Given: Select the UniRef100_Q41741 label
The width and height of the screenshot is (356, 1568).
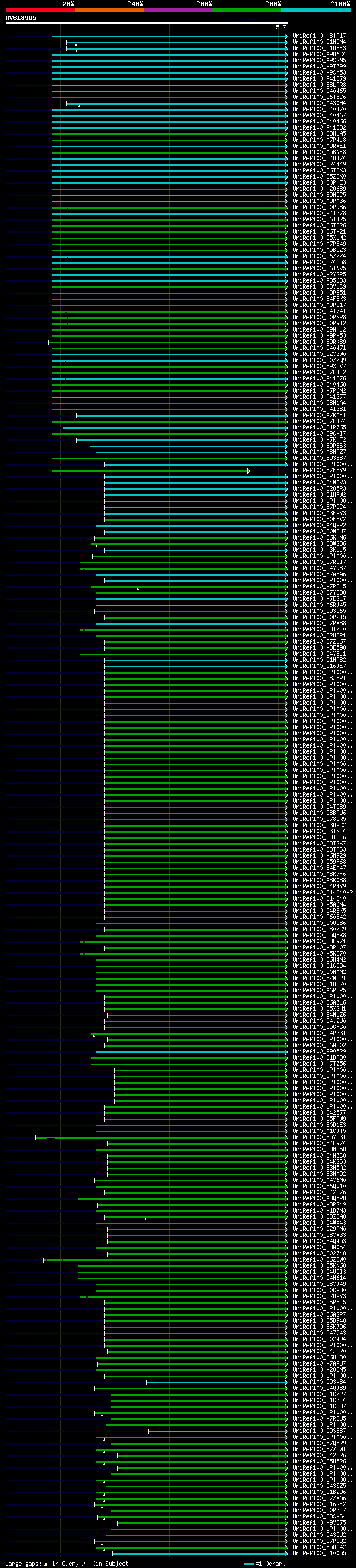Looking at the screenshot, I should point(319,311).
